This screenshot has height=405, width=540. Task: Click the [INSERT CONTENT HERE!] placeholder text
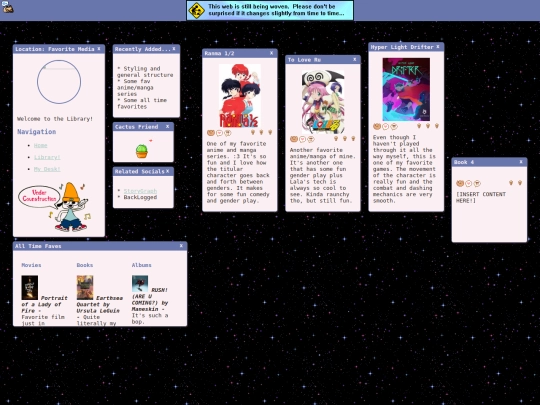tap(481, 197)
